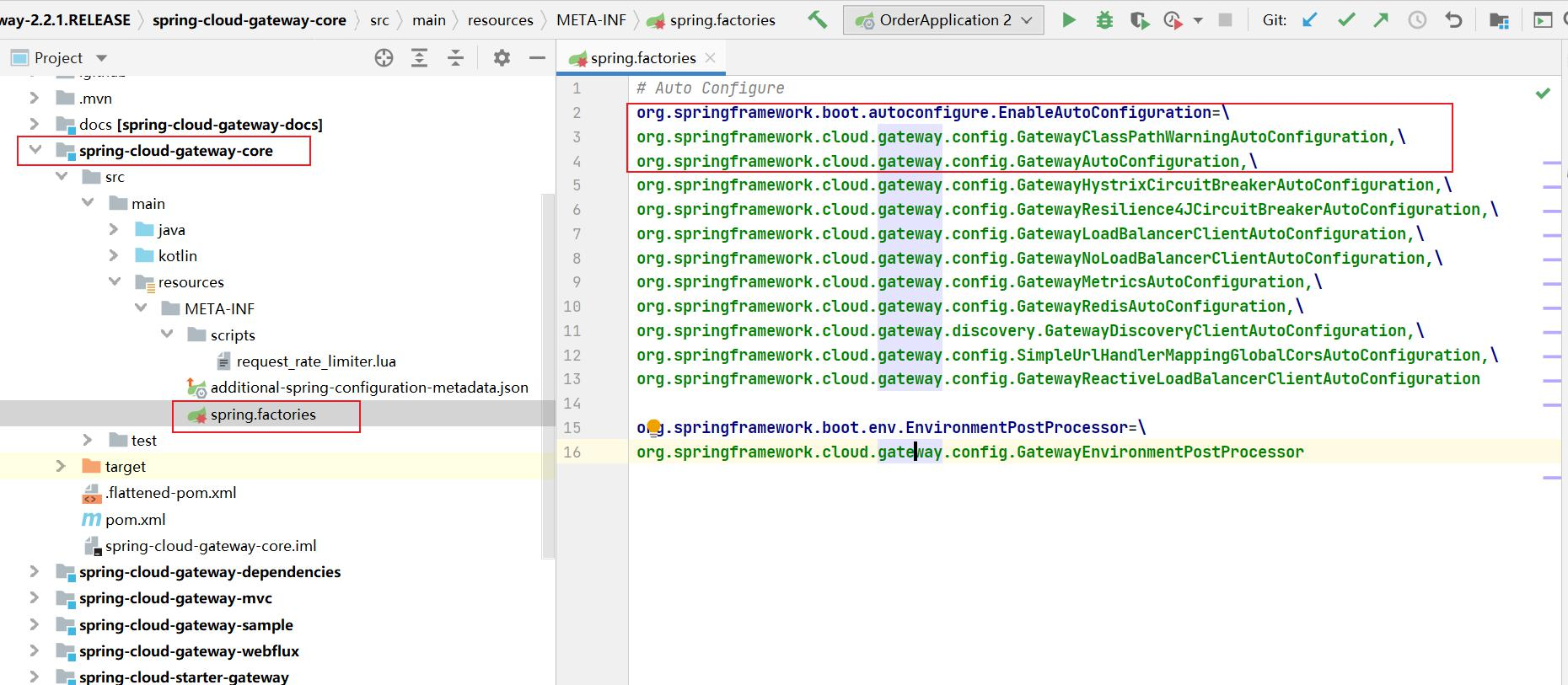Select additional-spring-configuration-metadata.json file
The image size is (1568, 685).
(x=369, y=387)
